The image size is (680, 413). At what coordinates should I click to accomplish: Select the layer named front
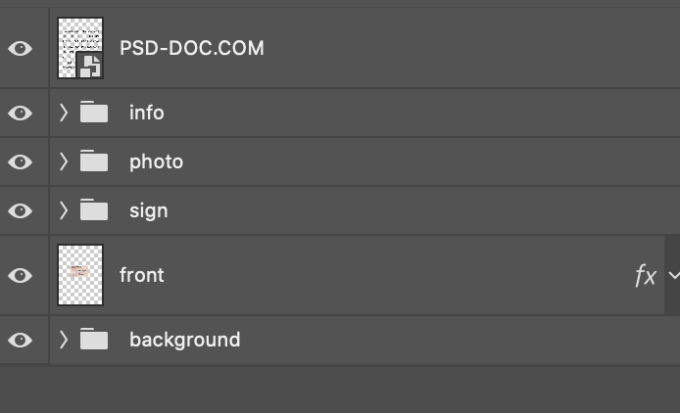tap(142, 275)
